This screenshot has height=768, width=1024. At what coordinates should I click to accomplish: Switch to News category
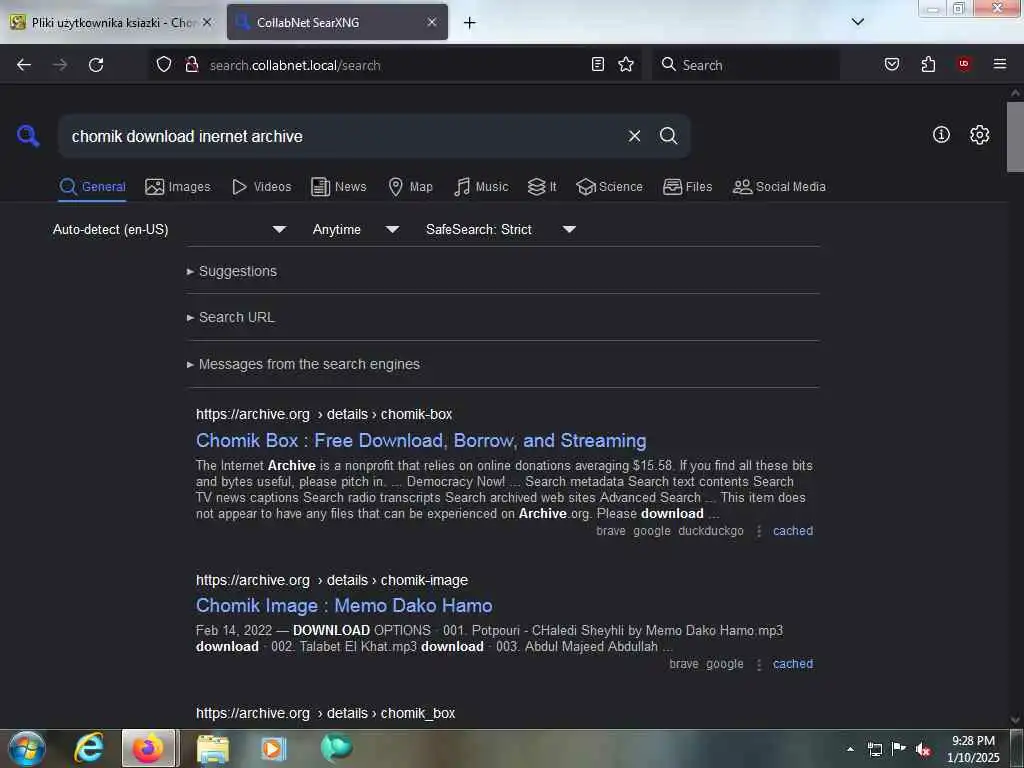click(x=339, y=187)
